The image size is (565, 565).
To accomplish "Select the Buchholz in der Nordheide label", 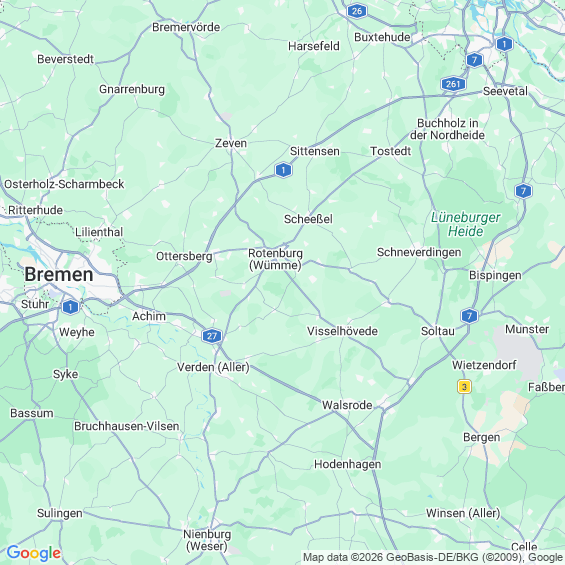I will click(x=448, y=129).
